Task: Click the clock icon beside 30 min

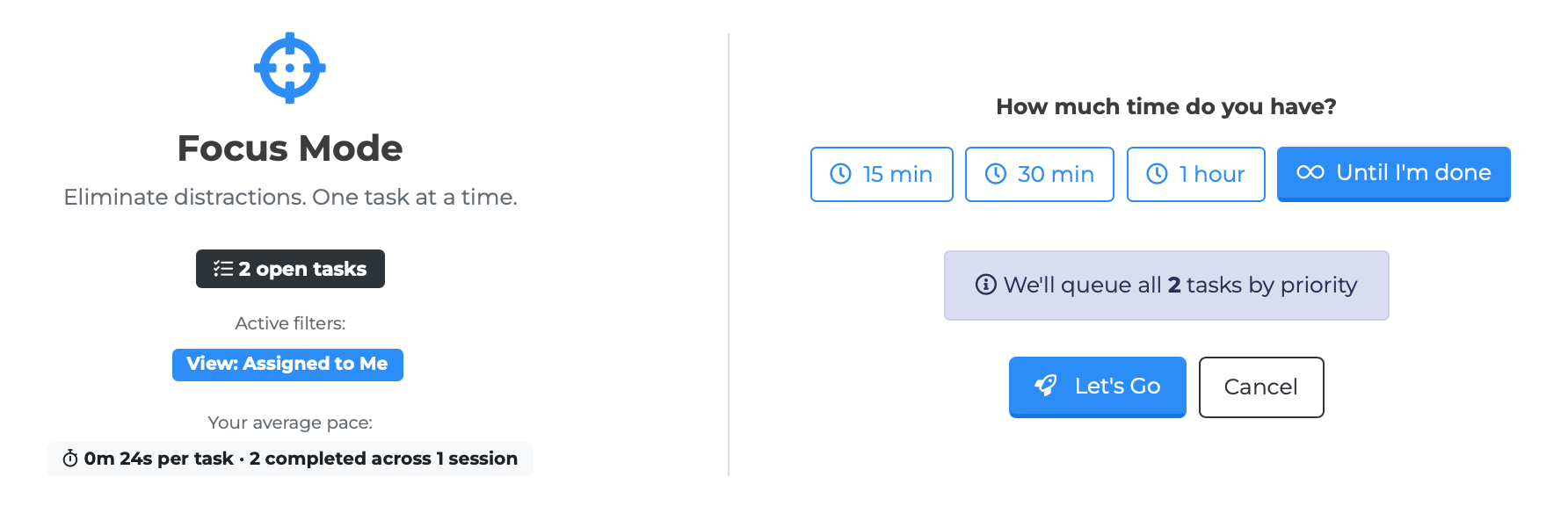Action: 996,174
